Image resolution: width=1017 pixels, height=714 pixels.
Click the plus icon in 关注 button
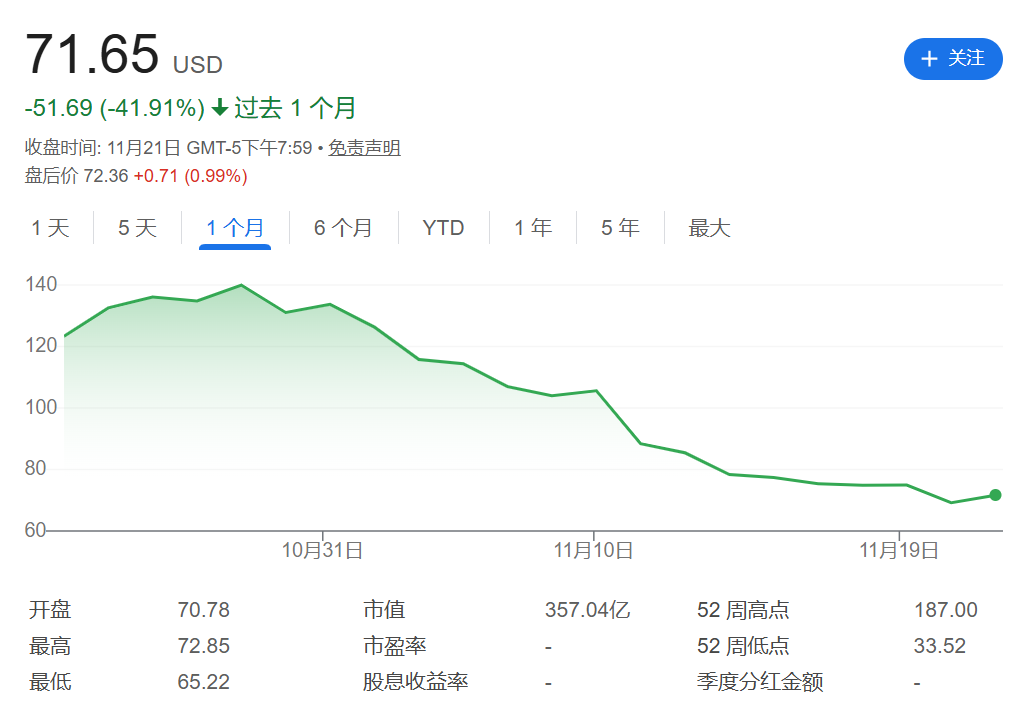point(929,59)
